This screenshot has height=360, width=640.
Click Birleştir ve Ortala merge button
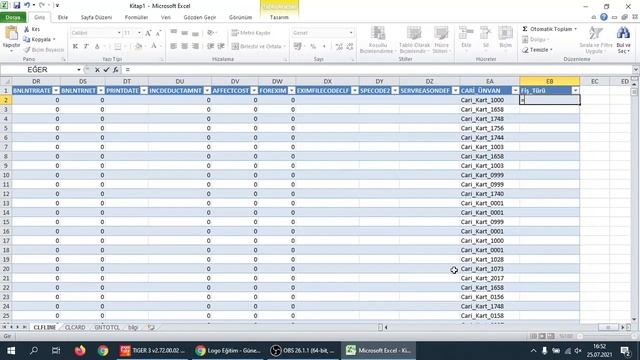click(258, 46)
